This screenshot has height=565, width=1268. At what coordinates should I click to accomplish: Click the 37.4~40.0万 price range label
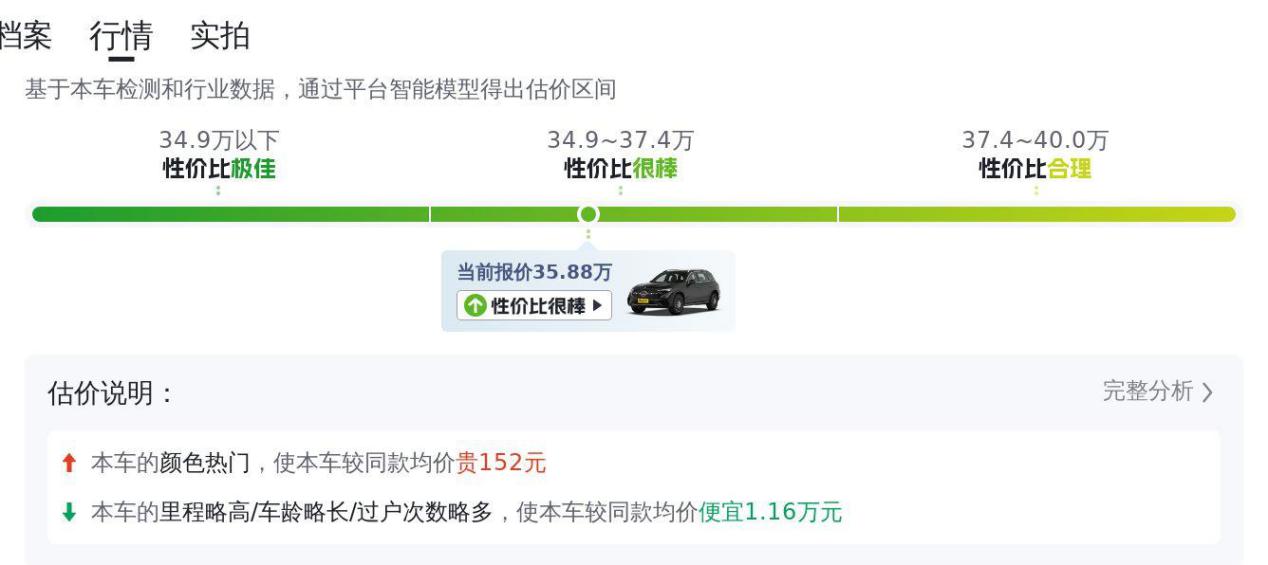tap(1035, 141)
